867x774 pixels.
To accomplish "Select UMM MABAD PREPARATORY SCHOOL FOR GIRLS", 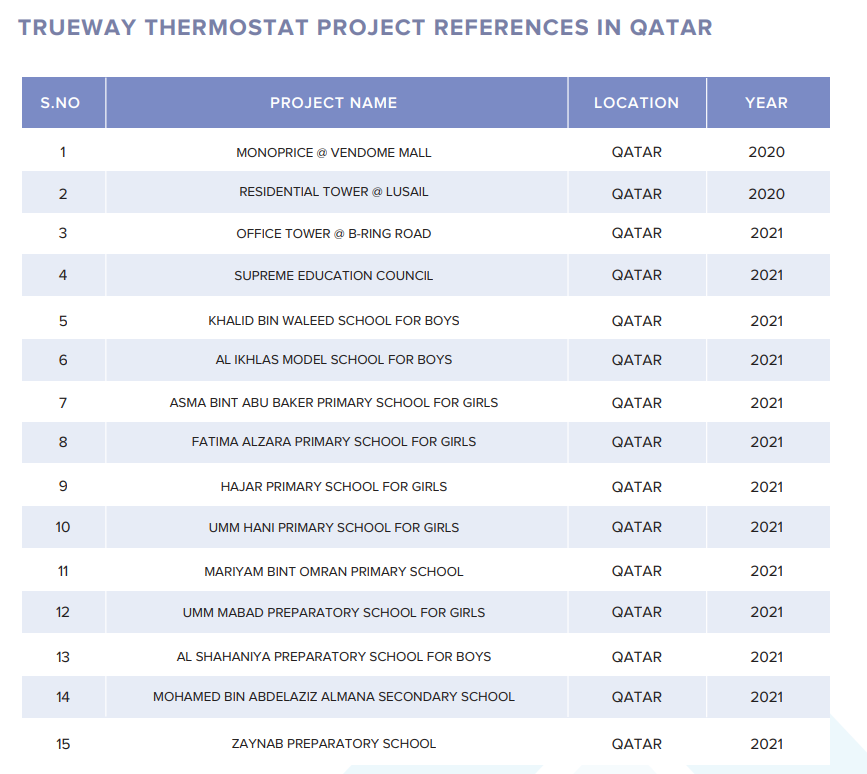I will tap(333, 613).
